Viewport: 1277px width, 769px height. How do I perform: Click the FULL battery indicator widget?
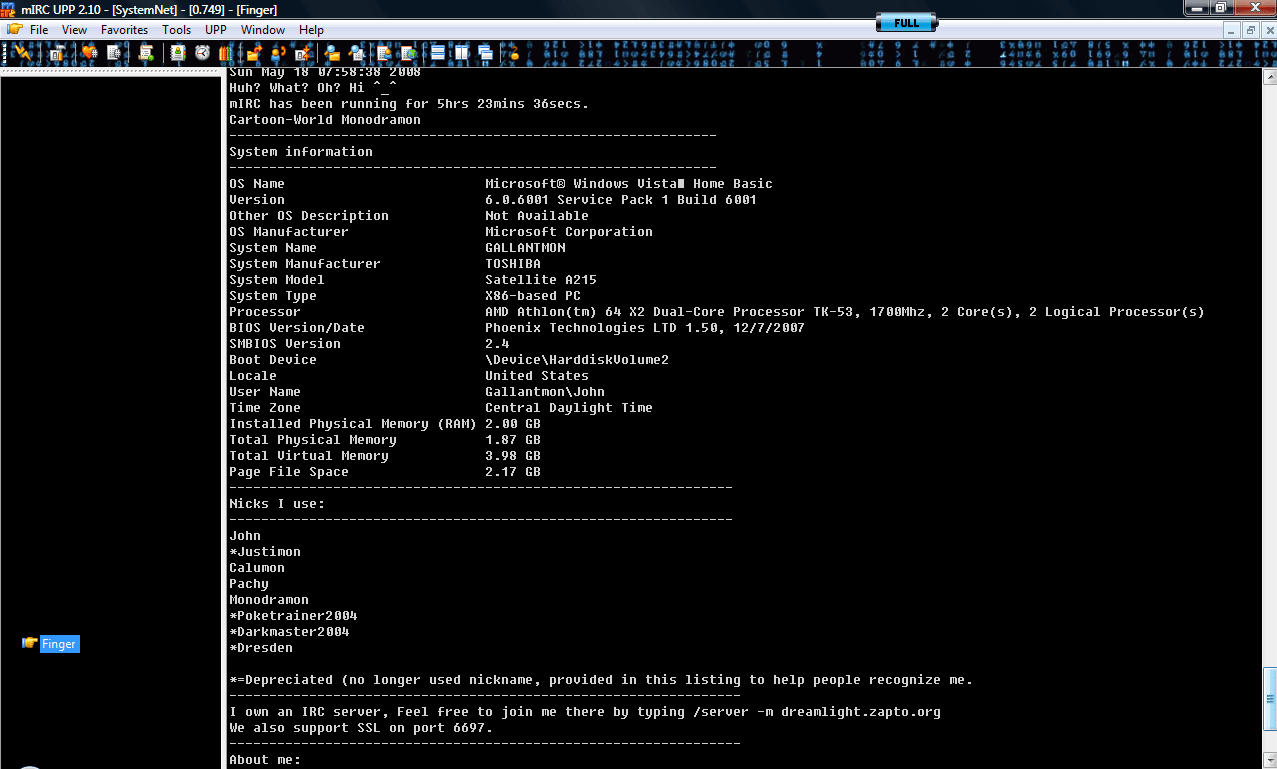(907, 22)
